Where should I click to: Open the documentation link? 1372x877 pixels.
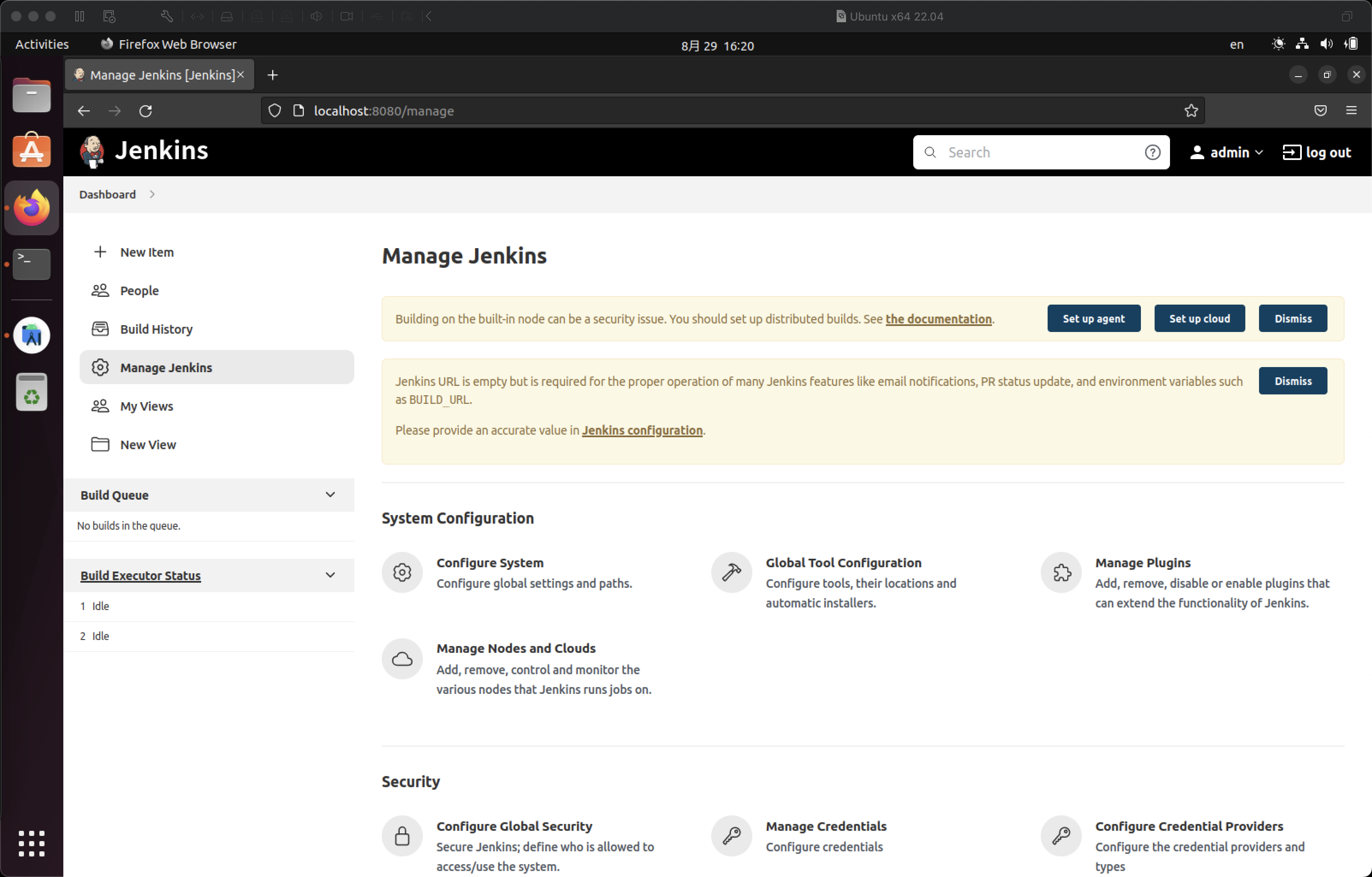pyautogui.click(x=938, y=319)
